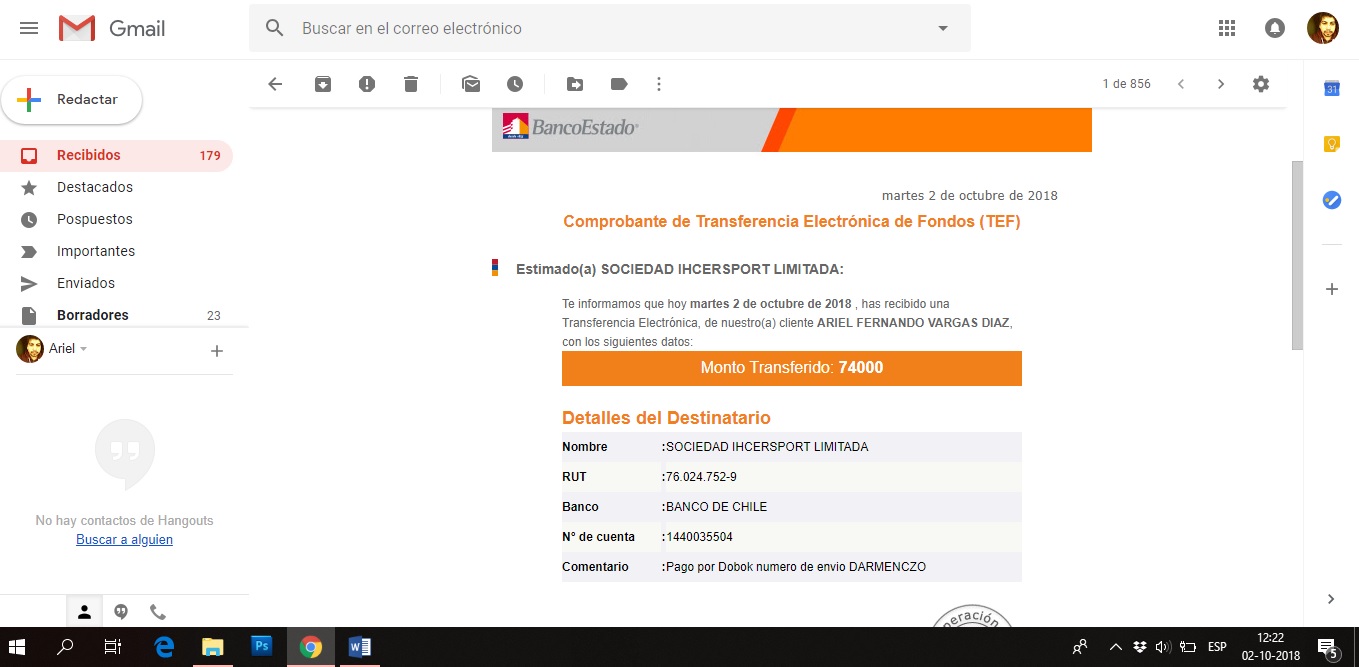Go back to the inbox list
The image size is (1359, 667).
pos(275,84)
